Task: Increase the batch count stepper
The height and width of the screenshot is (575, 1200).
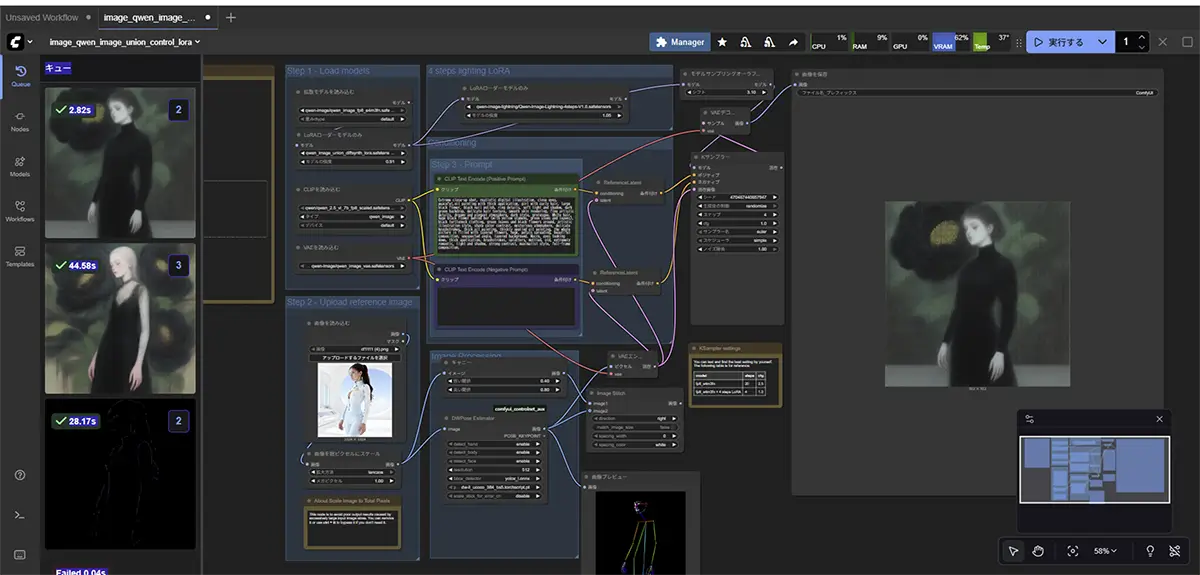Action: click(x=1142, y=37)
